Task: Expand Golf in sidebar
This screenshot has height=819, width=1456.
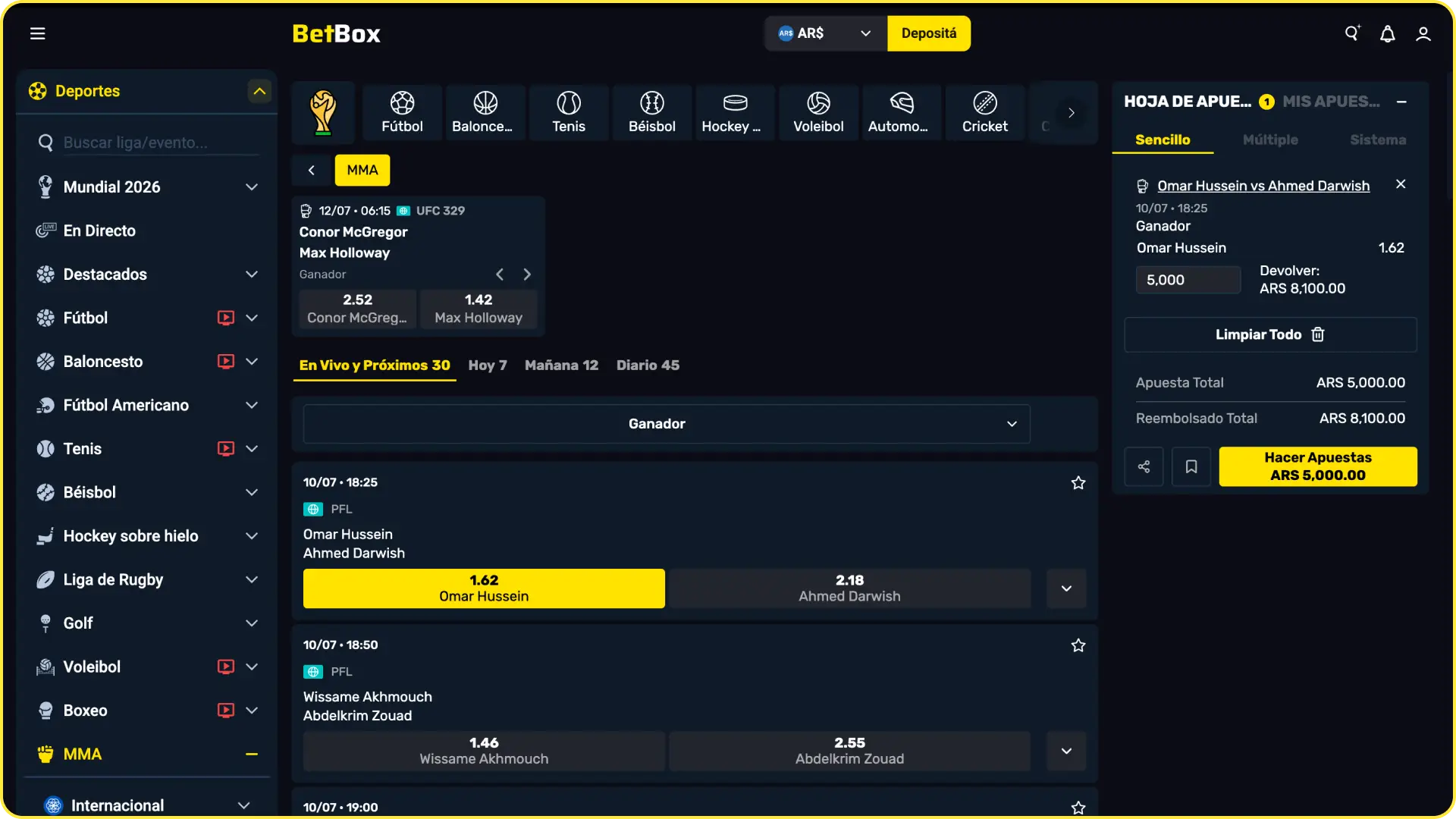Action: (252, 623)
